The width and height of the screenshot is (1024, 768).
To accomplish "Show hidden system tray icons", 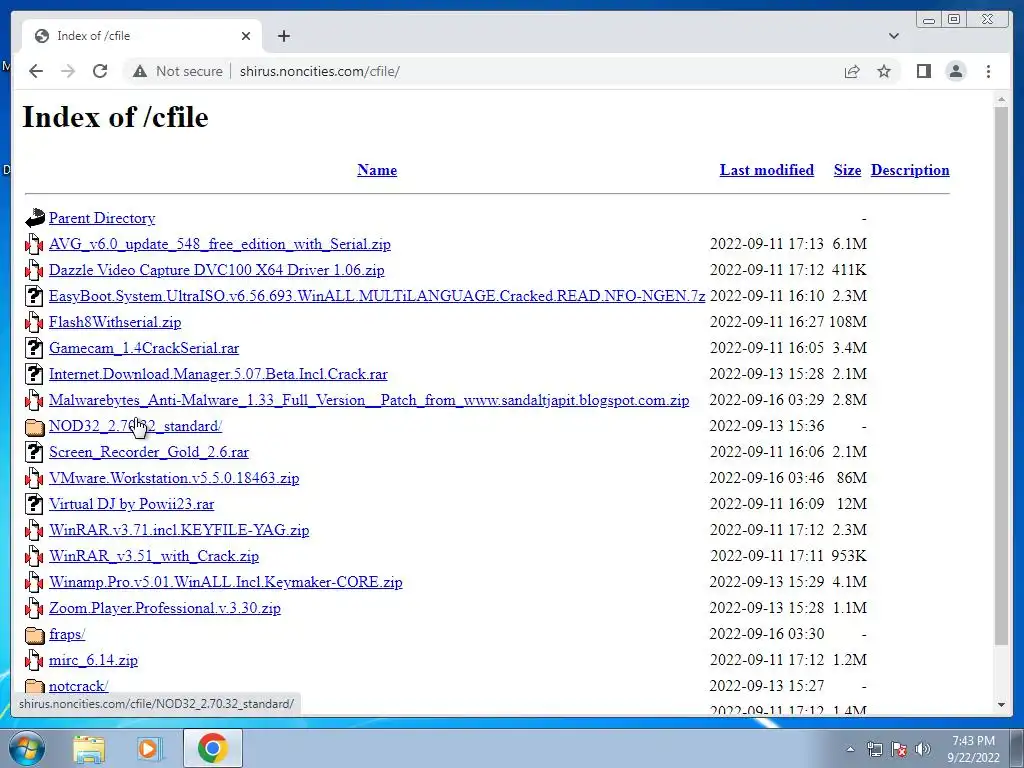I will tap(850, 749).
